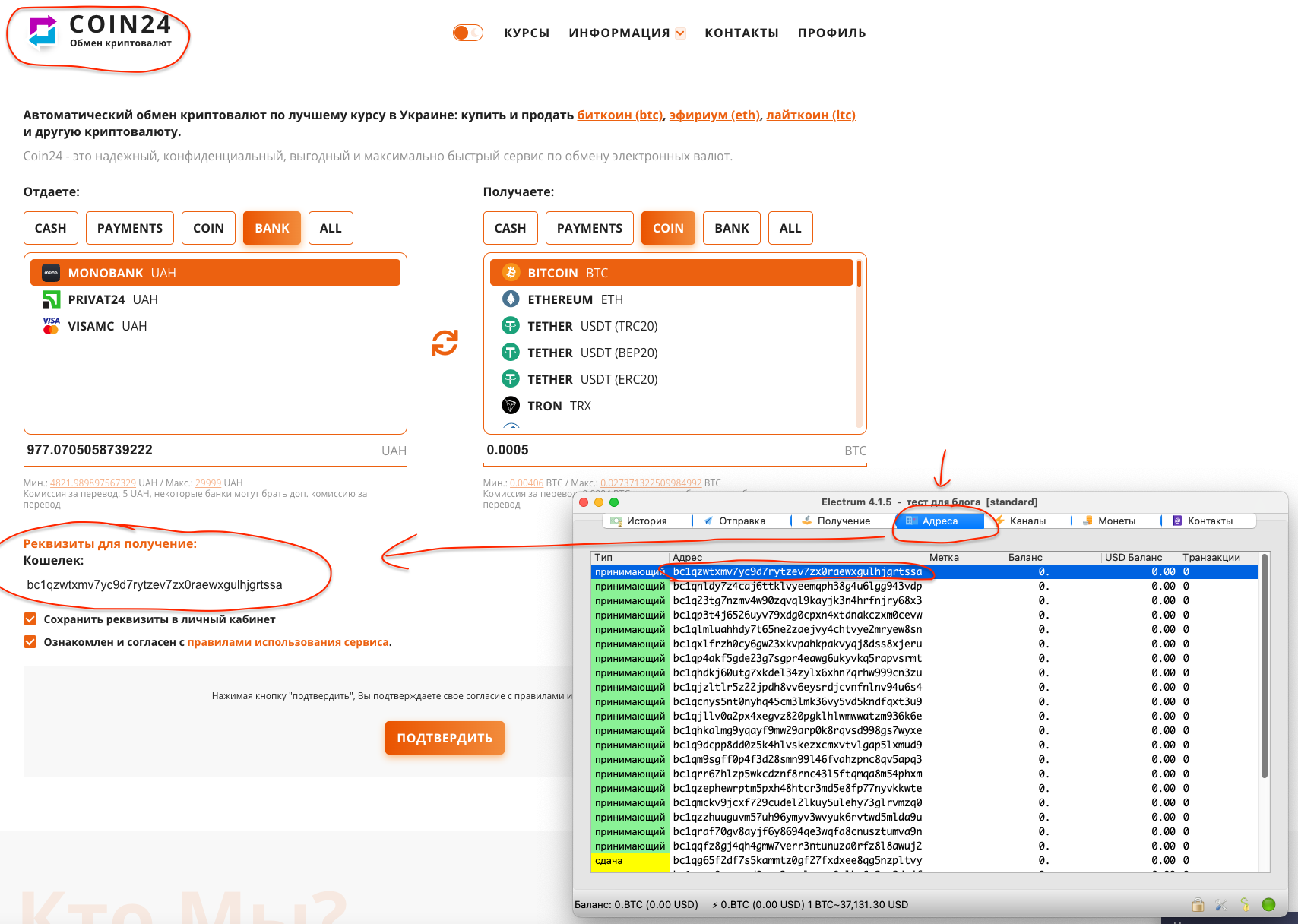
Task: Click the Electrum address list scrollbar
Action: pos(1265,669)
